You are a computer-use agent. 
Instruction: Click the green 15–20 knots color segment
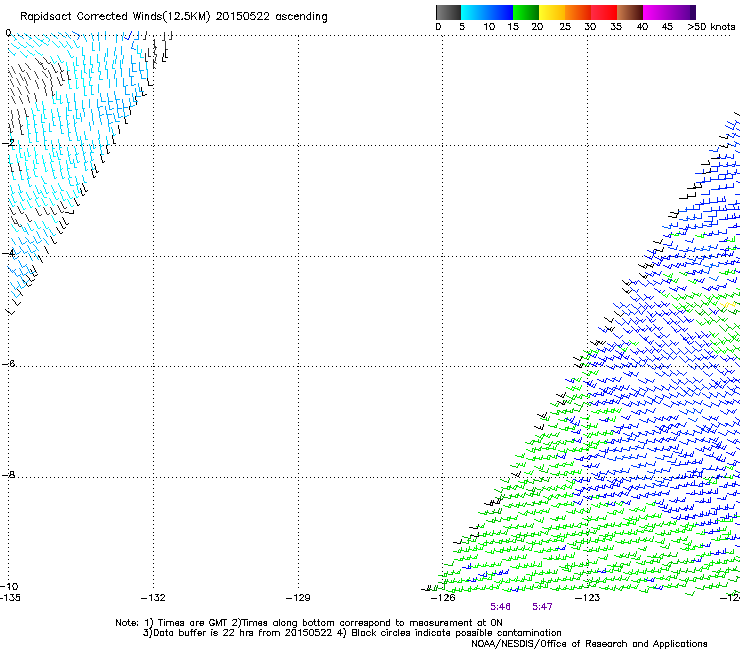pyautogui.click(x=526, y=12)
